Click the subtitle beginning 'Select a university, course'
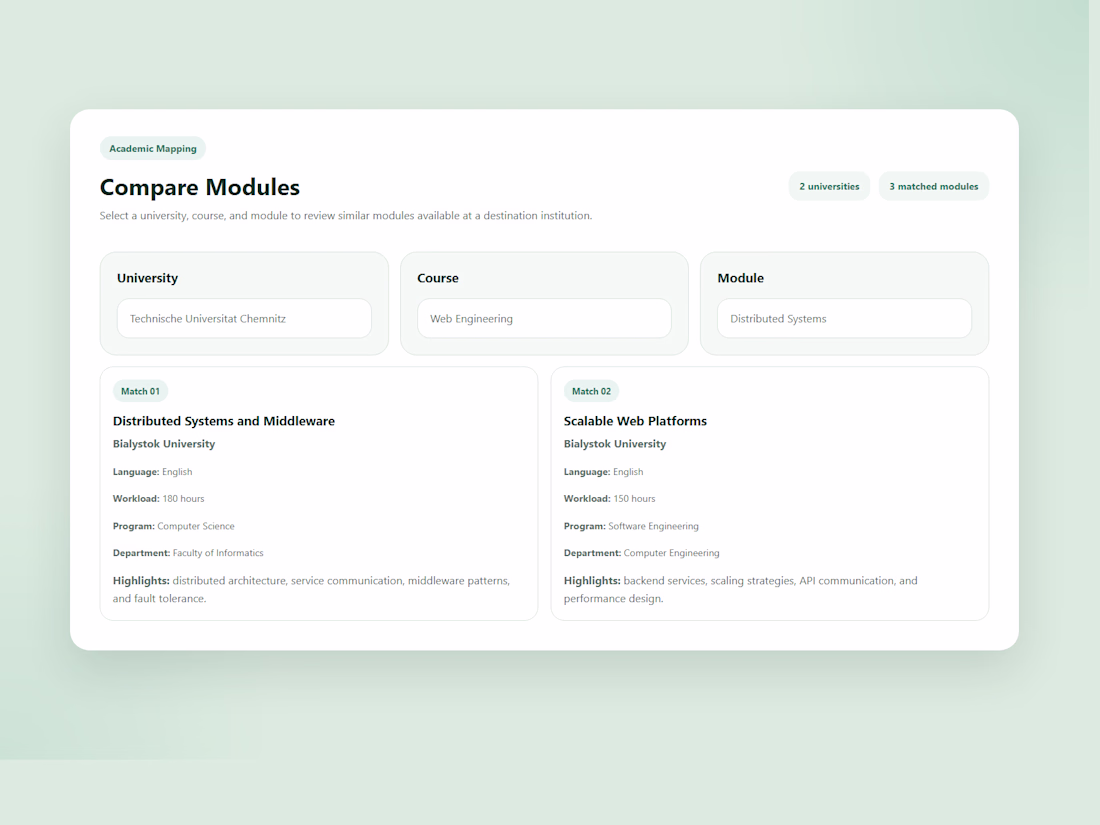 click(x=346, y=215)
